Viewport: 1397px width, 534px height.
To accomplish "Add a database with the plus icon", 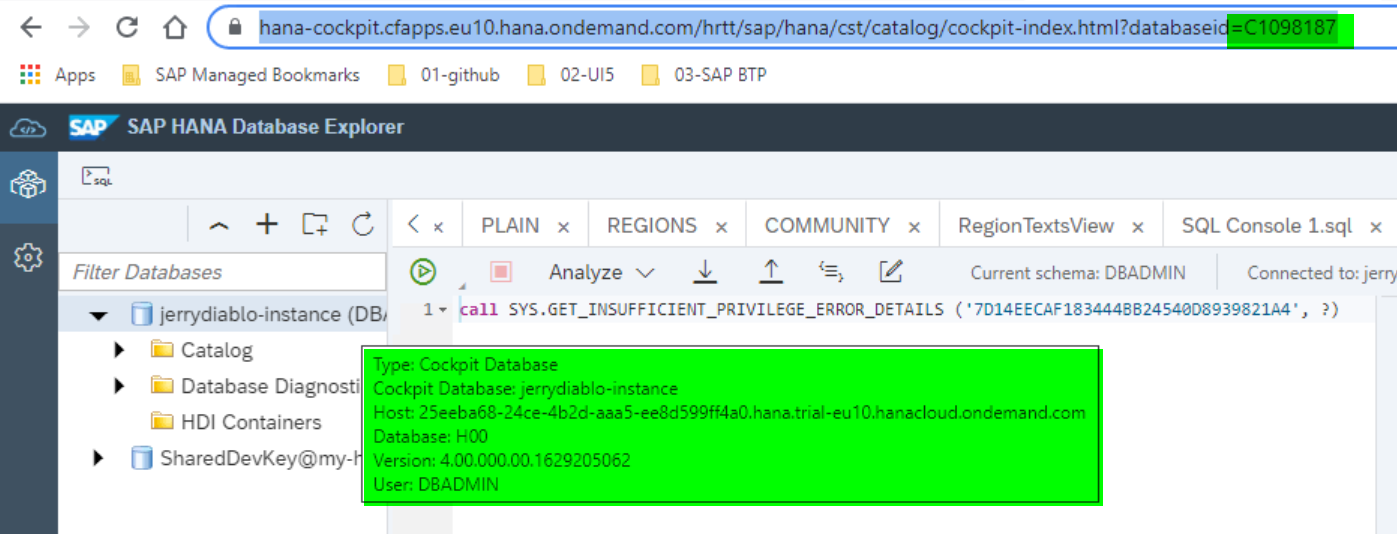I will pos(266,224).
